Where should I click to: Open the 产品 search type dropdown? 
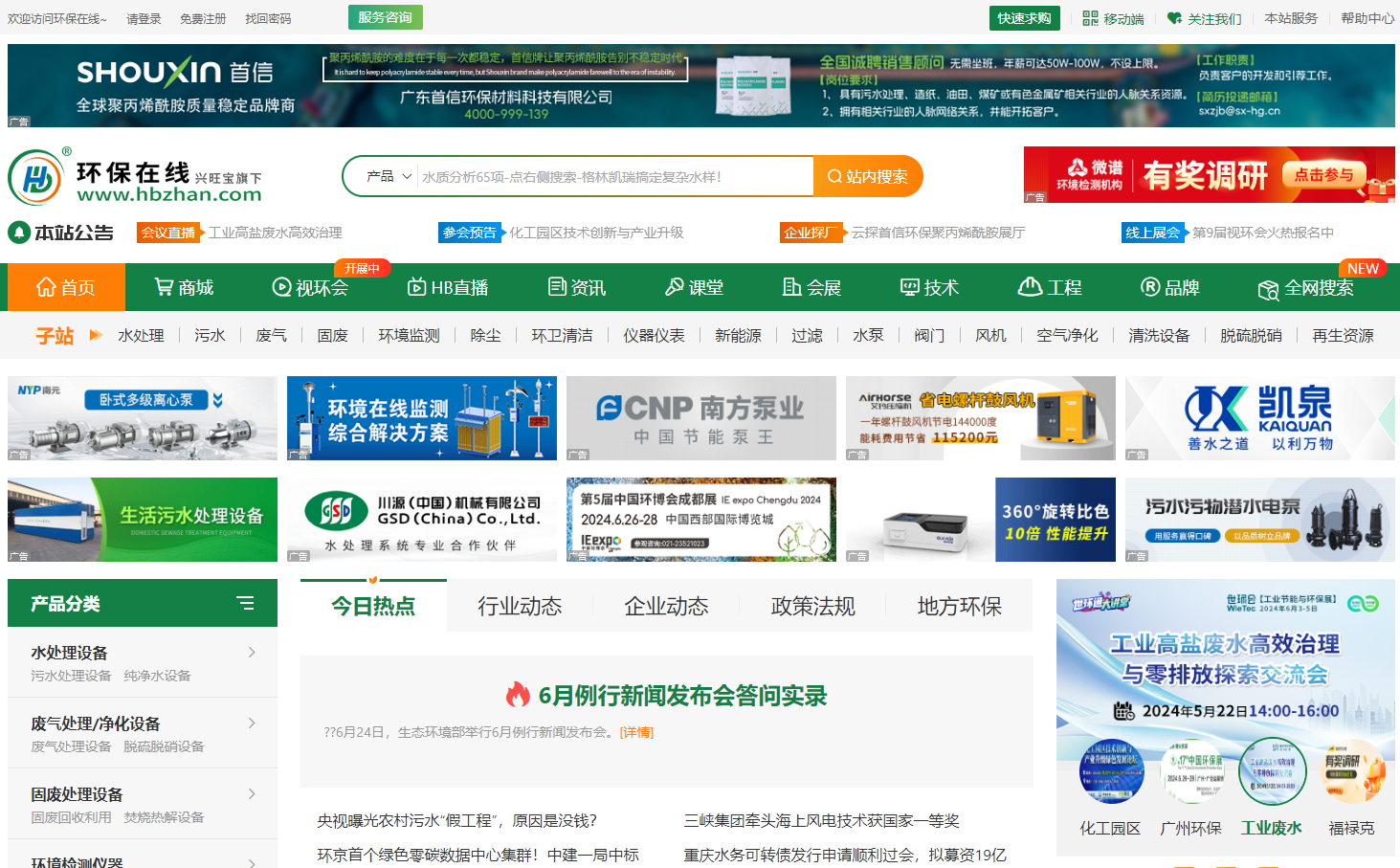tap(389, 176)
